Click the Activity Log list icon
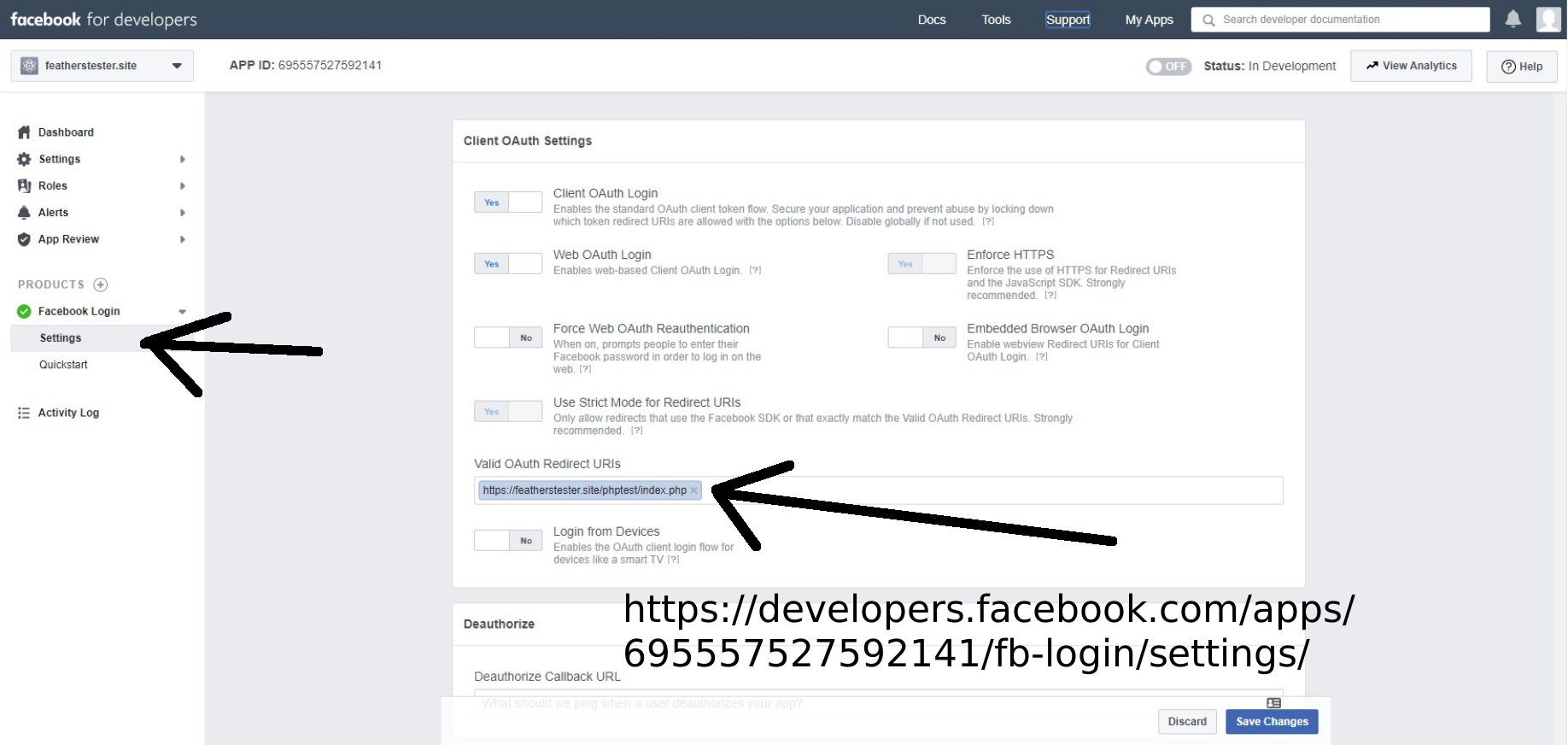 click(x=24, y=413)
